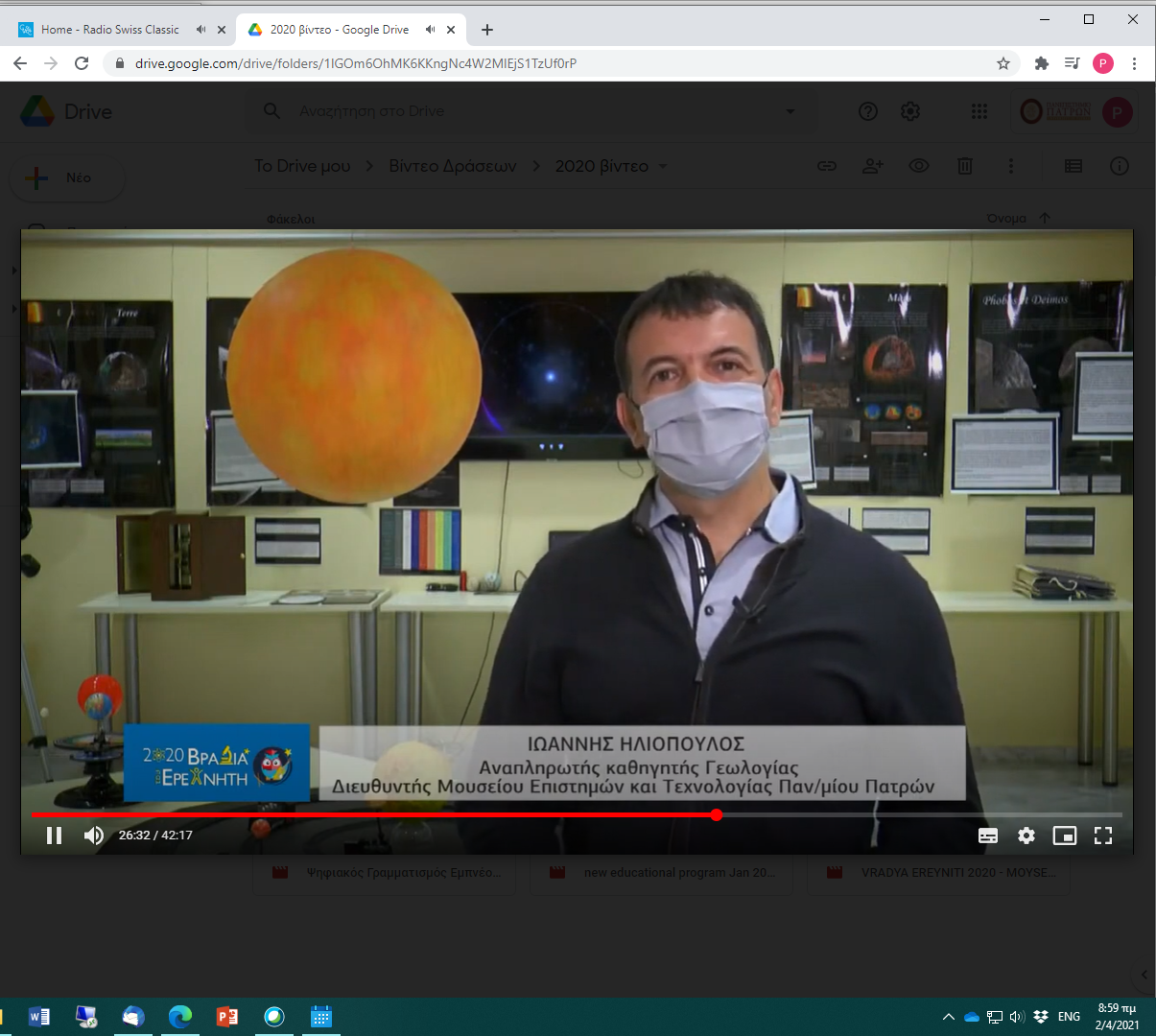Screen dimensions: 1156x1036
Task: Open the Chrome extensions menu
Action: pos(1042,63)
